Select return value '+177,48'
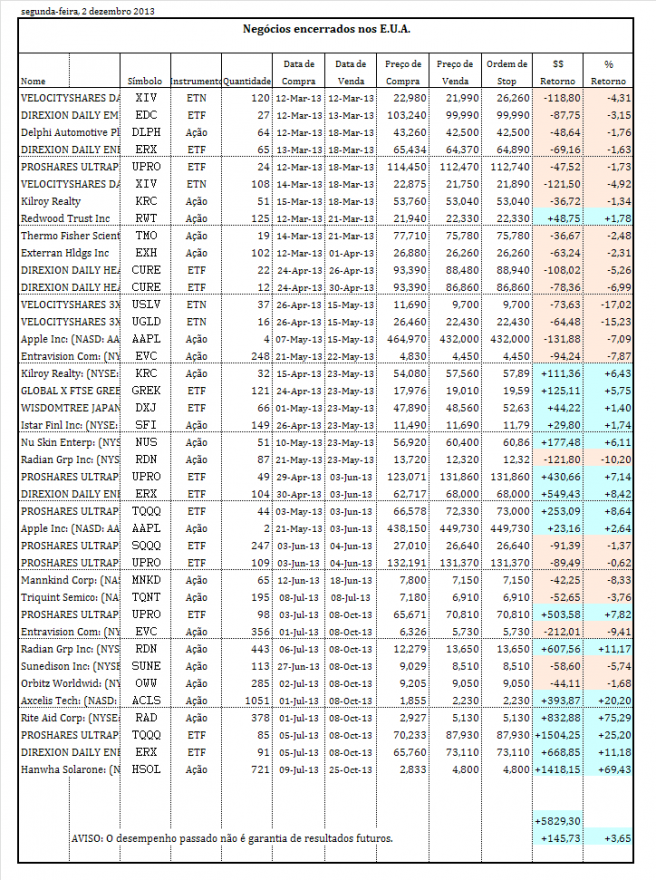This screenshot has height=880, width=656. click(561, 442)
